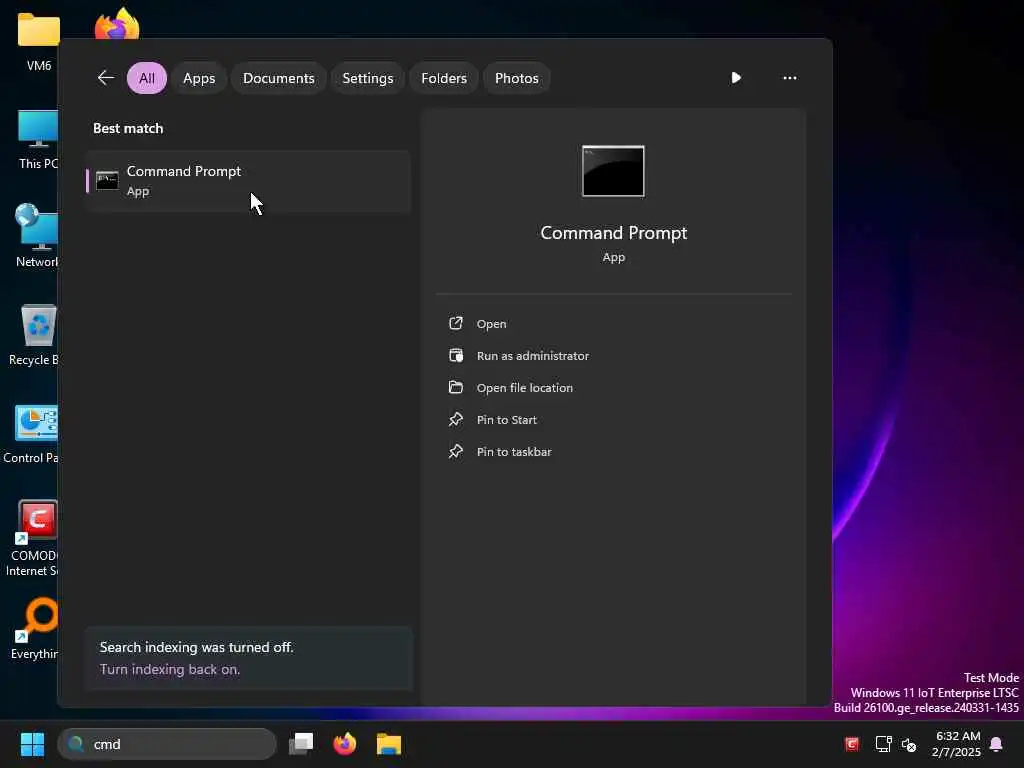Select the This PC desktop icon
Image resolution: width=1024 pixels, height=768 pixels.
pyautogui.click(x=37, y=140)
